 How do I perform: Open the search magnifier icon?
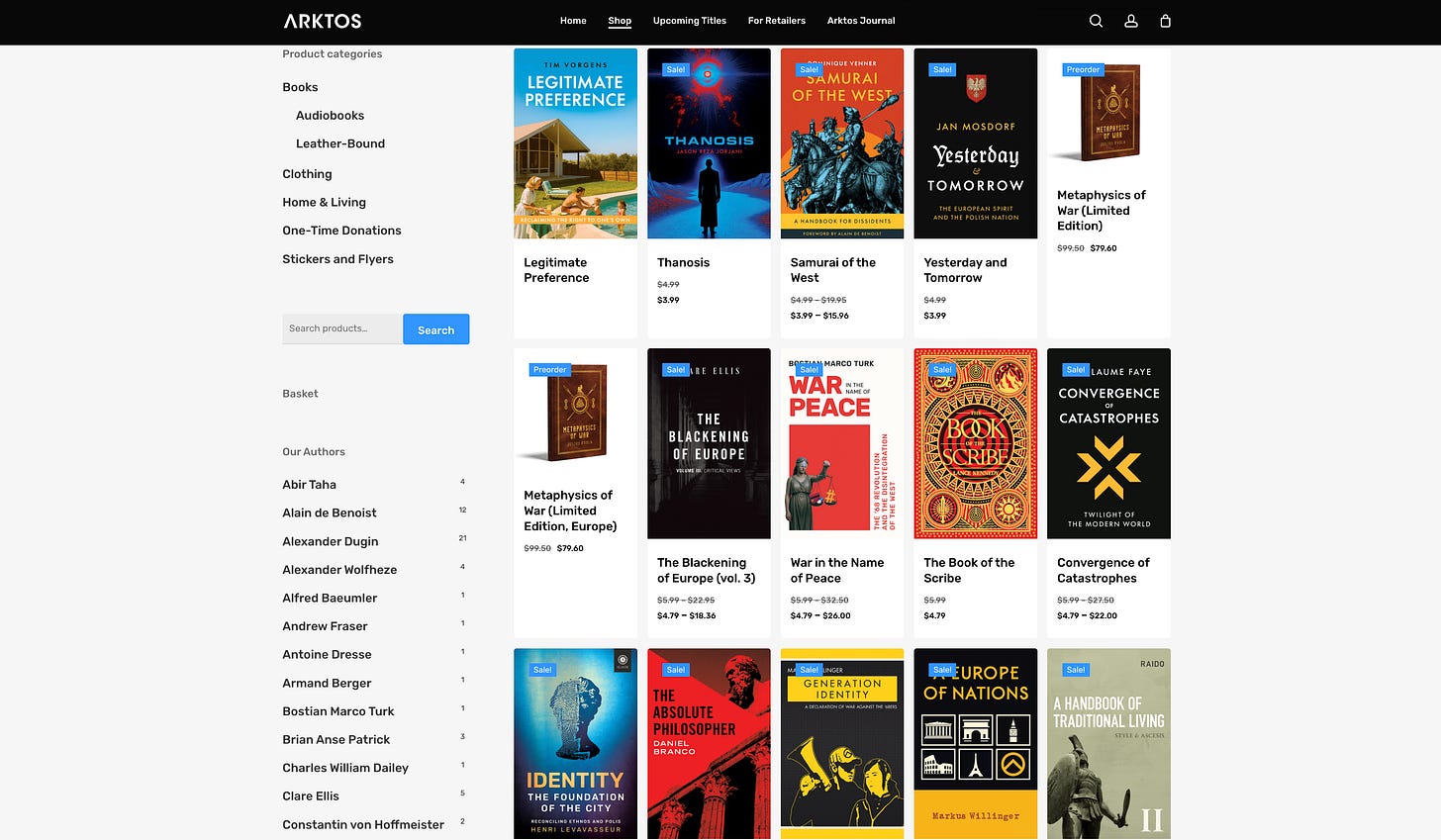tap(1096, 21)
